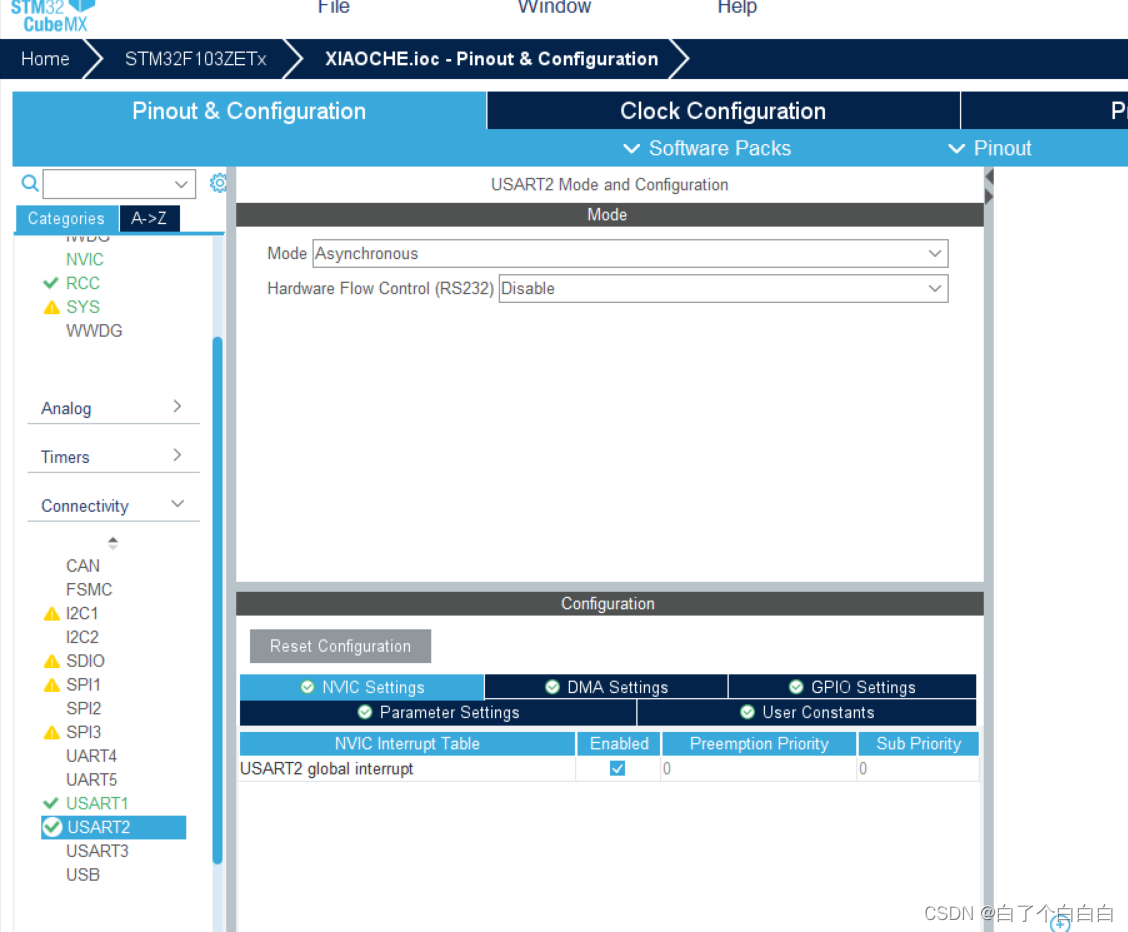Open the Help menu
The height and width of the screenshot is (932, 1128).
click(x=737, y=7)
